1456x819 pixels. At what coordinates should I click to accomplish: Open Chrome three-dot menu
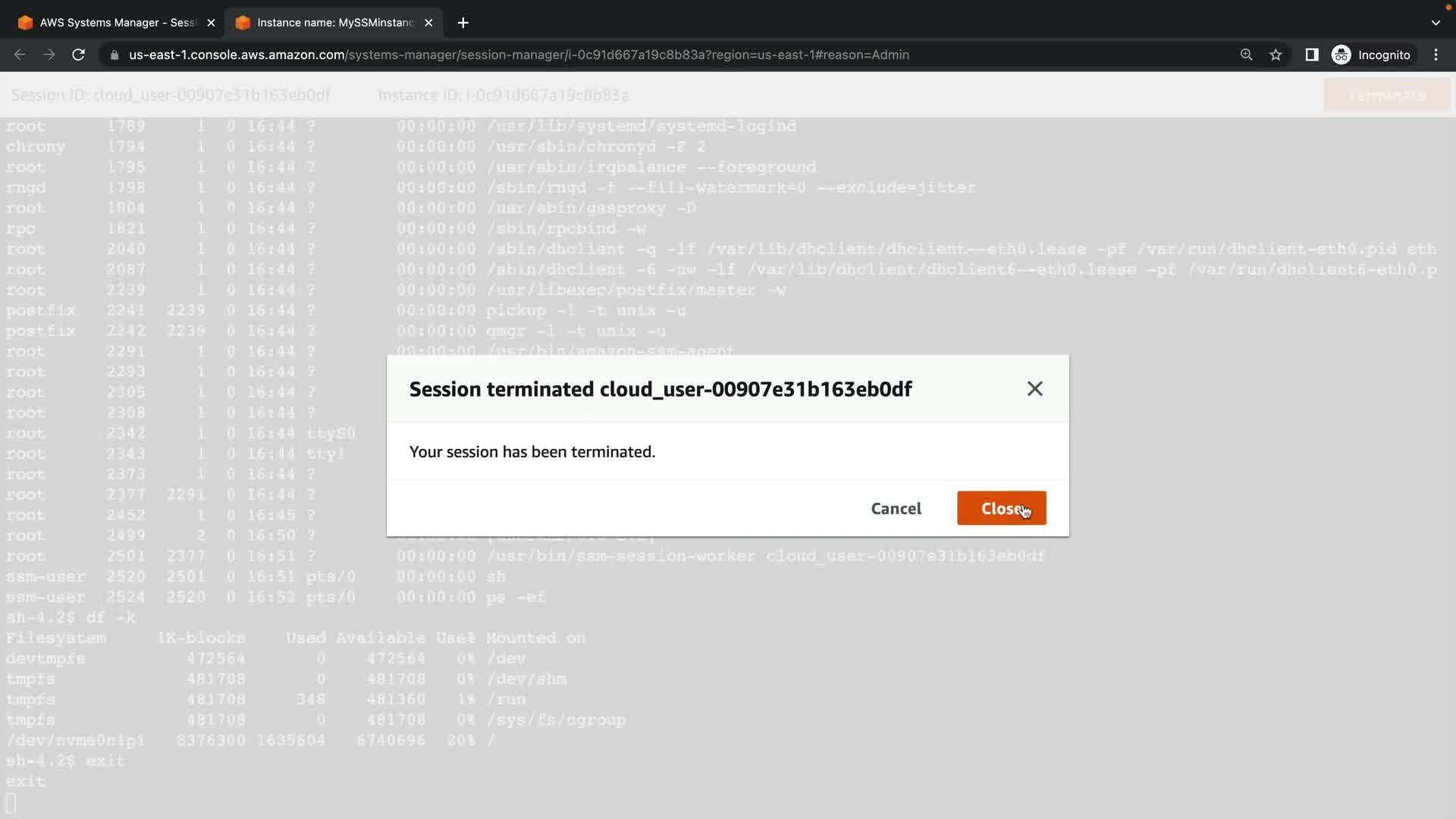pos(1436,55)
